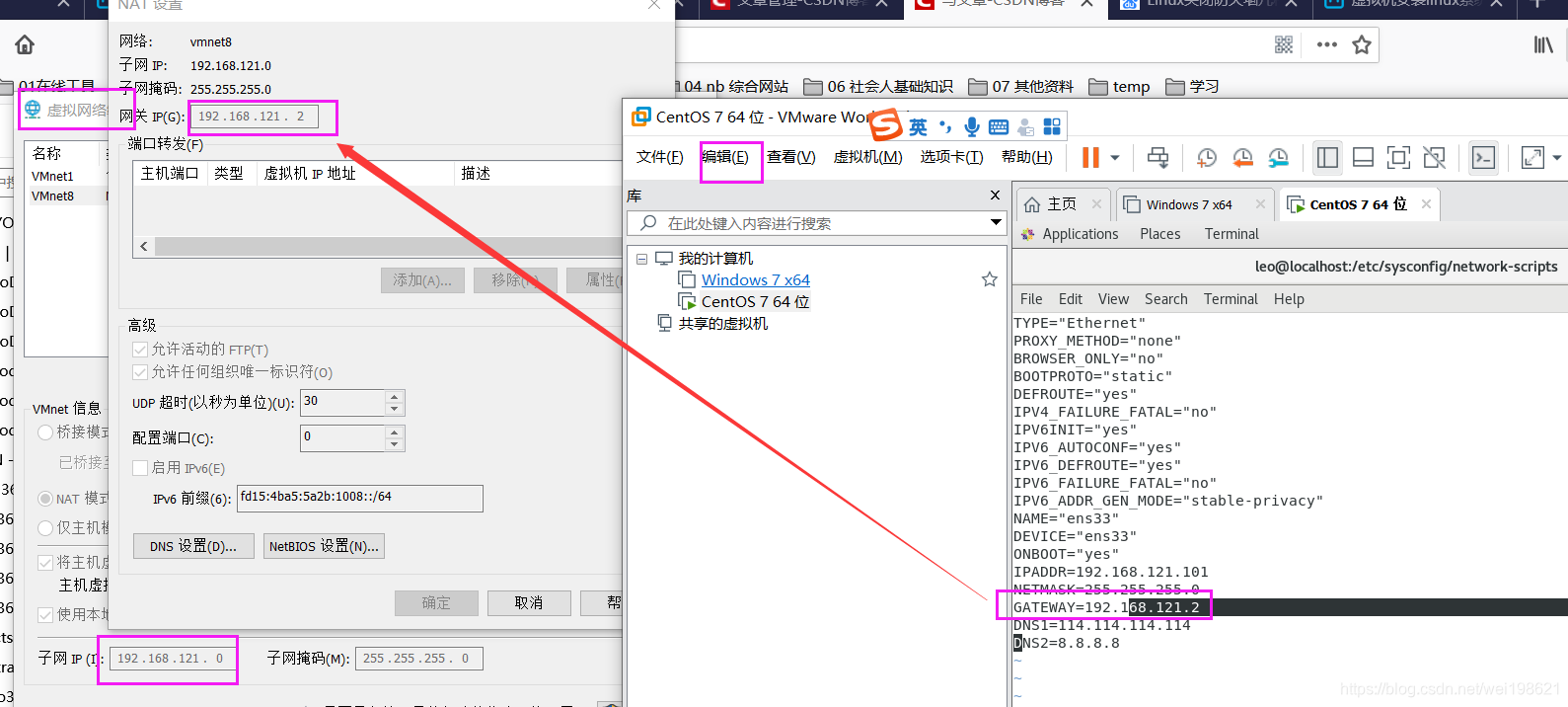Open the 编辑(E) menu in VMware
Viewport: 1568px width, 707px height.
[725, 157]
